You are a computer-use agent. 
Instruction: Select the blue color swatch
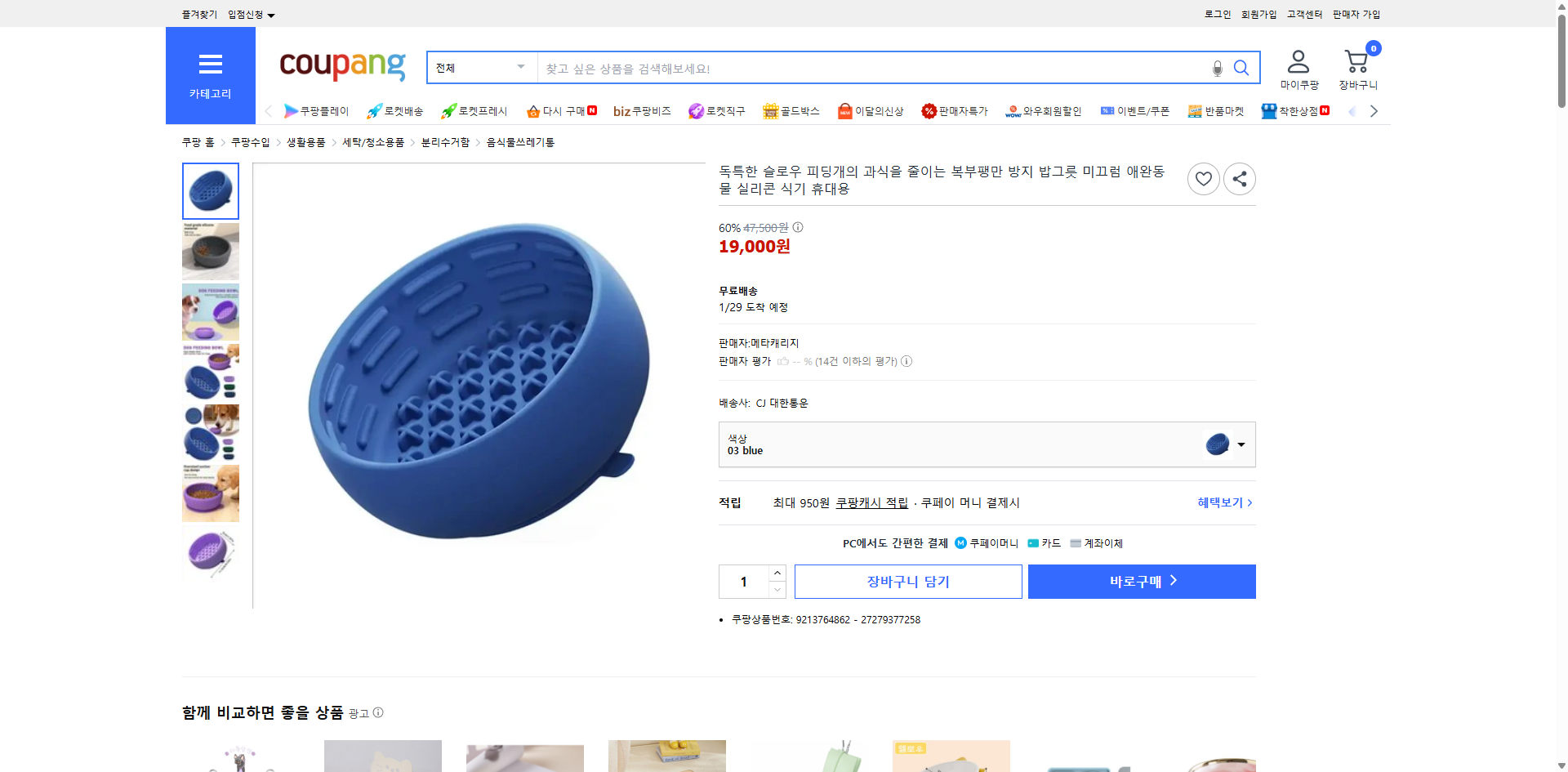pyautogui.click(x=1216, y=444)
